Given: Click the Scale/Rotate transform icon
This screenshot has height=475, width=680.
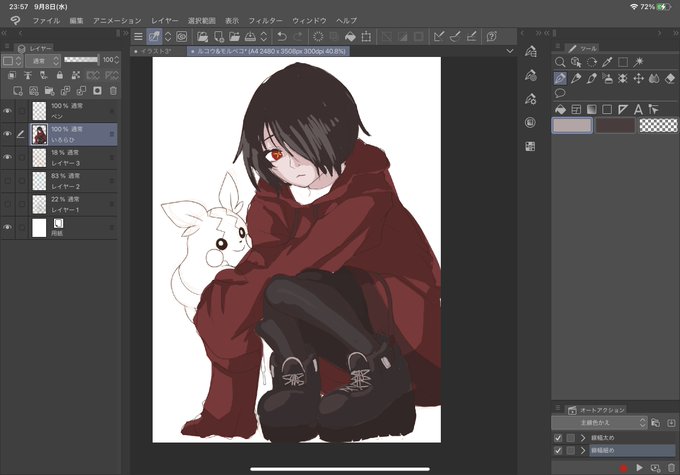Looking at the screenshot, I should (x=366, y=36).
